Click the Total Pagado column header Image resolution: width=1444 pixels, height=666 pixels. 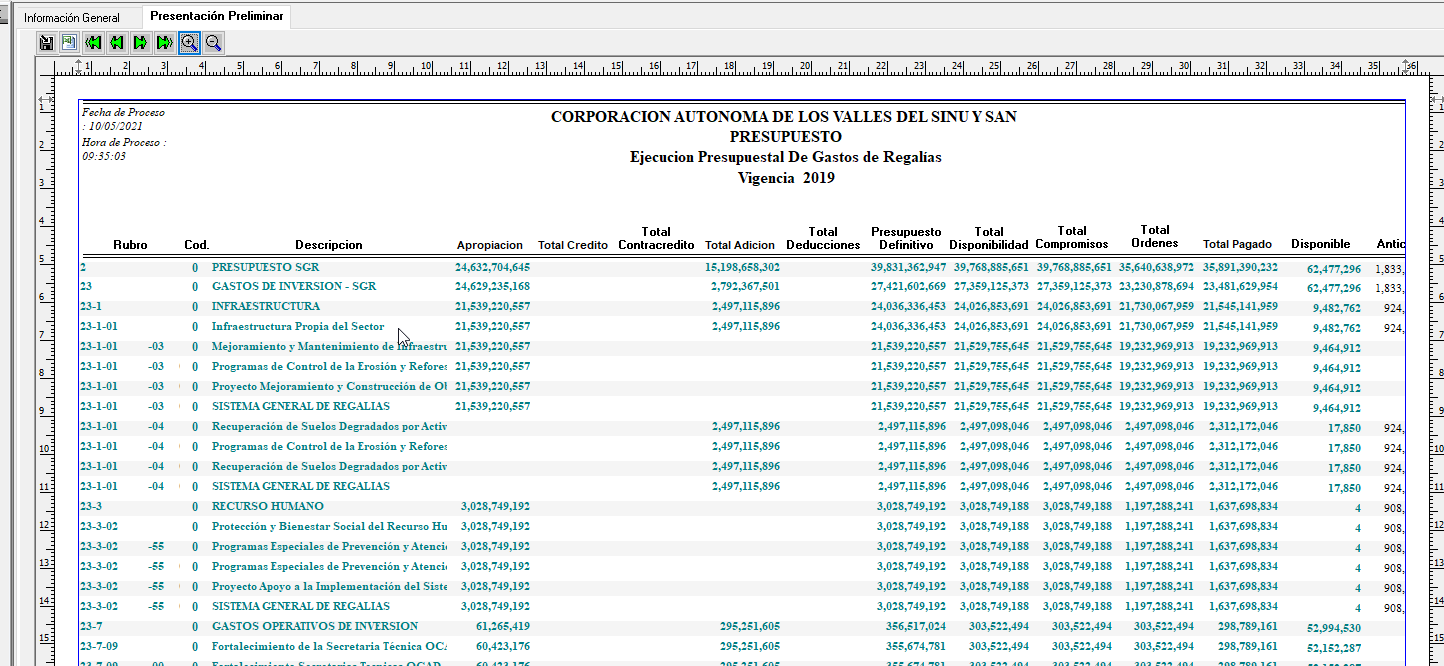(x=1237, y=244)
